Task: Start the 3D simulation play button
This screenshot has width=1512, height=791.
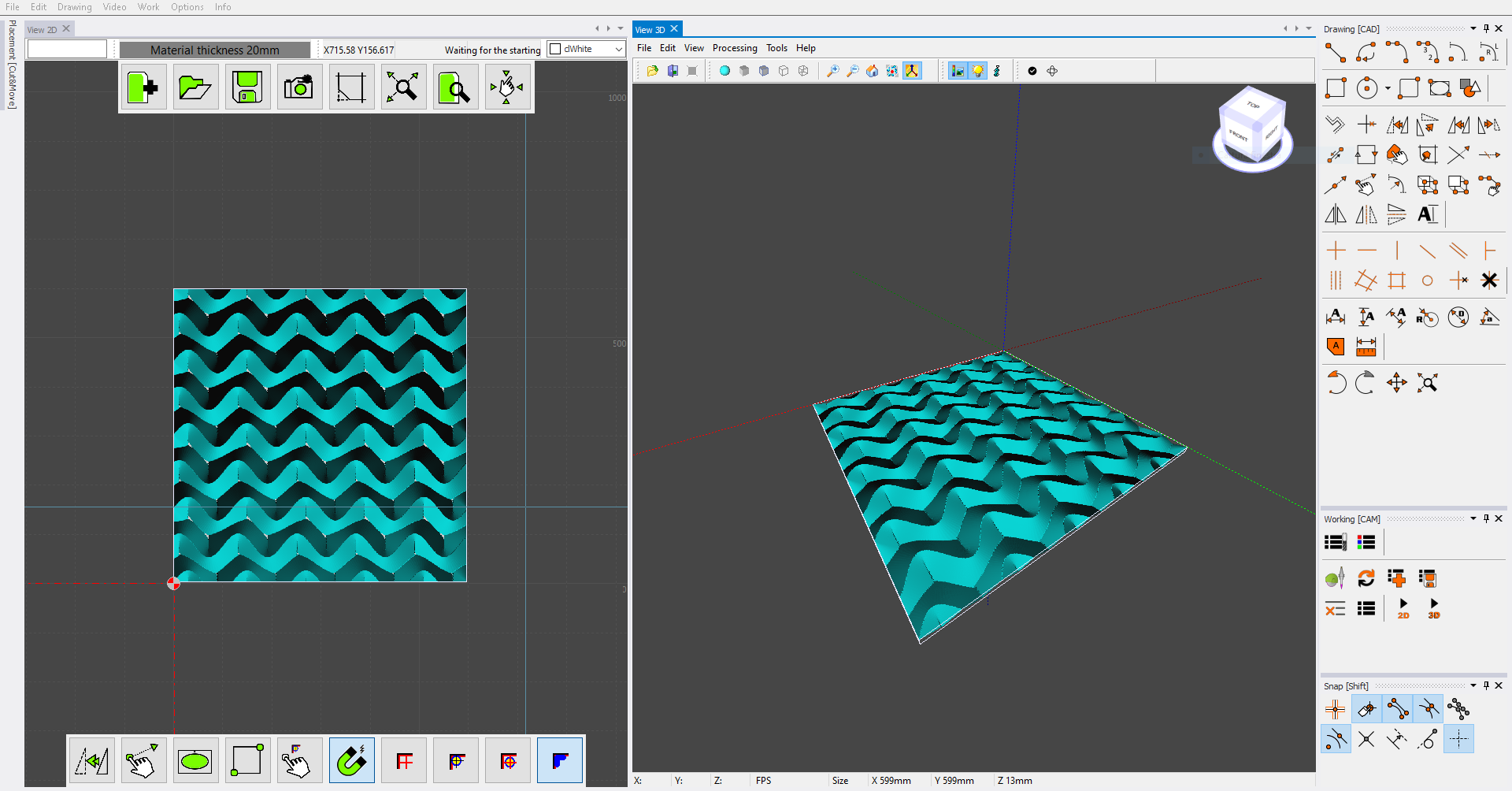Action: [x=1434, y=608]
